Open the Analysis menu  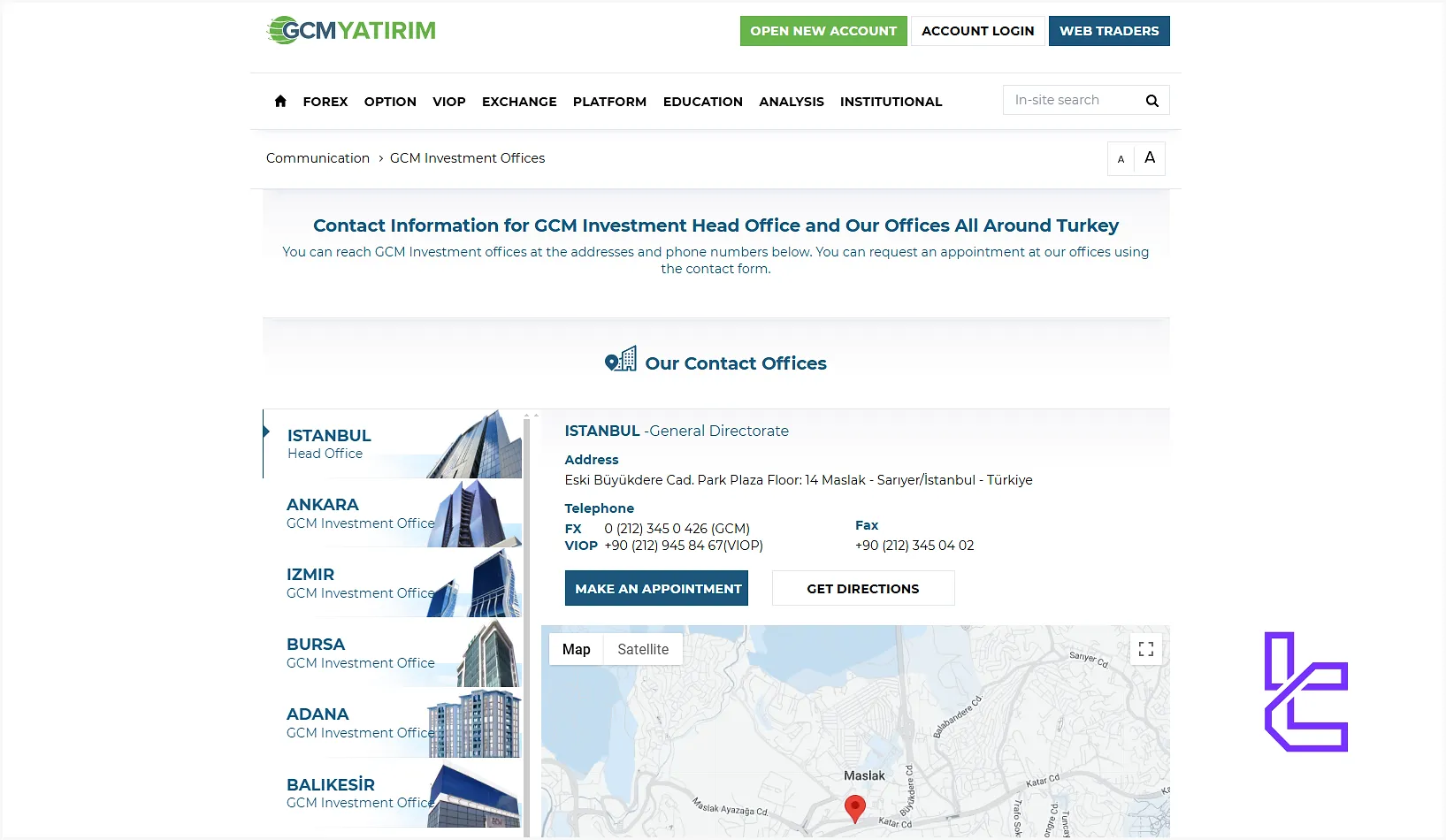(792, 102)
